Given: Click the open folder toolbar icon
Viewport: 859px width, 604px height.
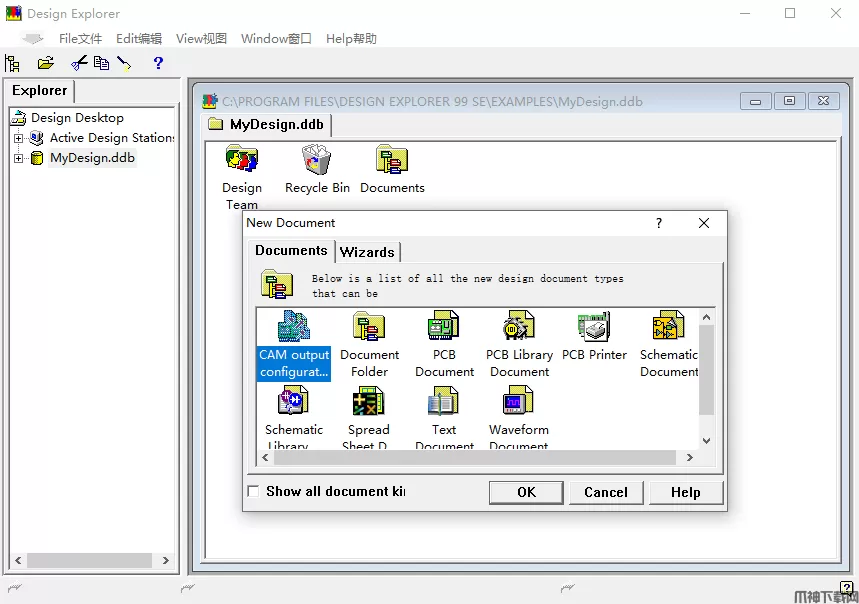Looking at the screenshot, I should [45, 63].
